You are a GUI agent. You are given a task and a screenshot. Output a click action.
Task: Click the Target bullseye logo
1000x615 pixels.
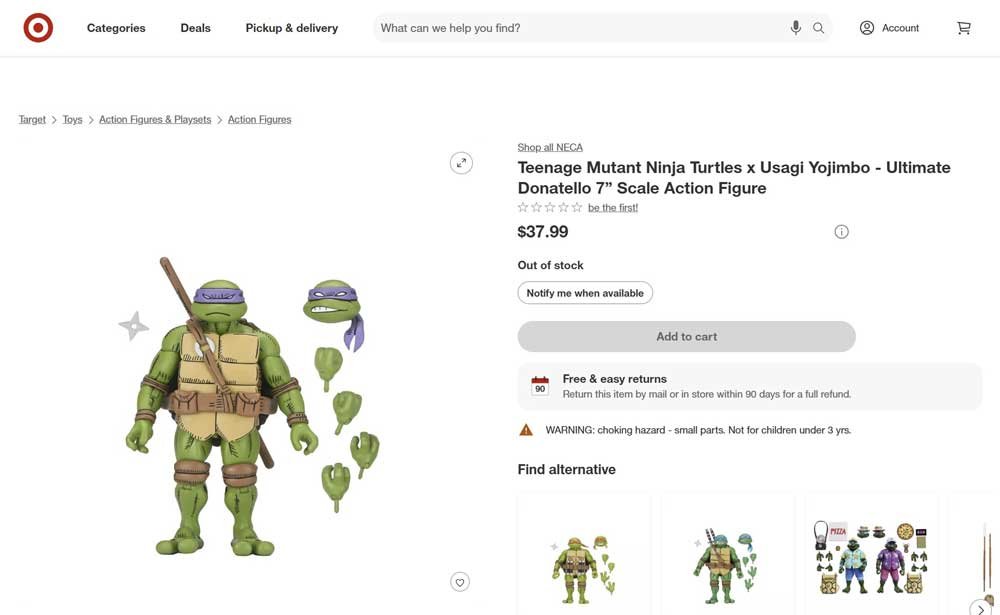tap(37, 27)
